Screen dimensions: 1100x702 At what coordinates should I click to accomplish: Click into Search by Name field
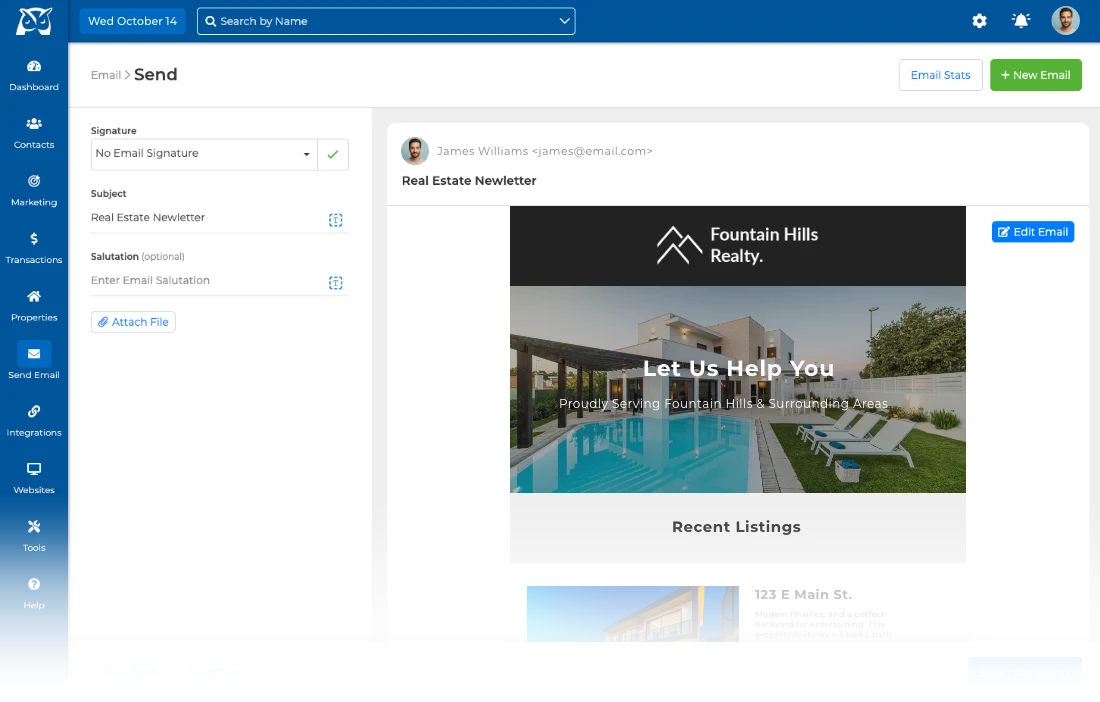pyautogui.click(x=386, y=21)
